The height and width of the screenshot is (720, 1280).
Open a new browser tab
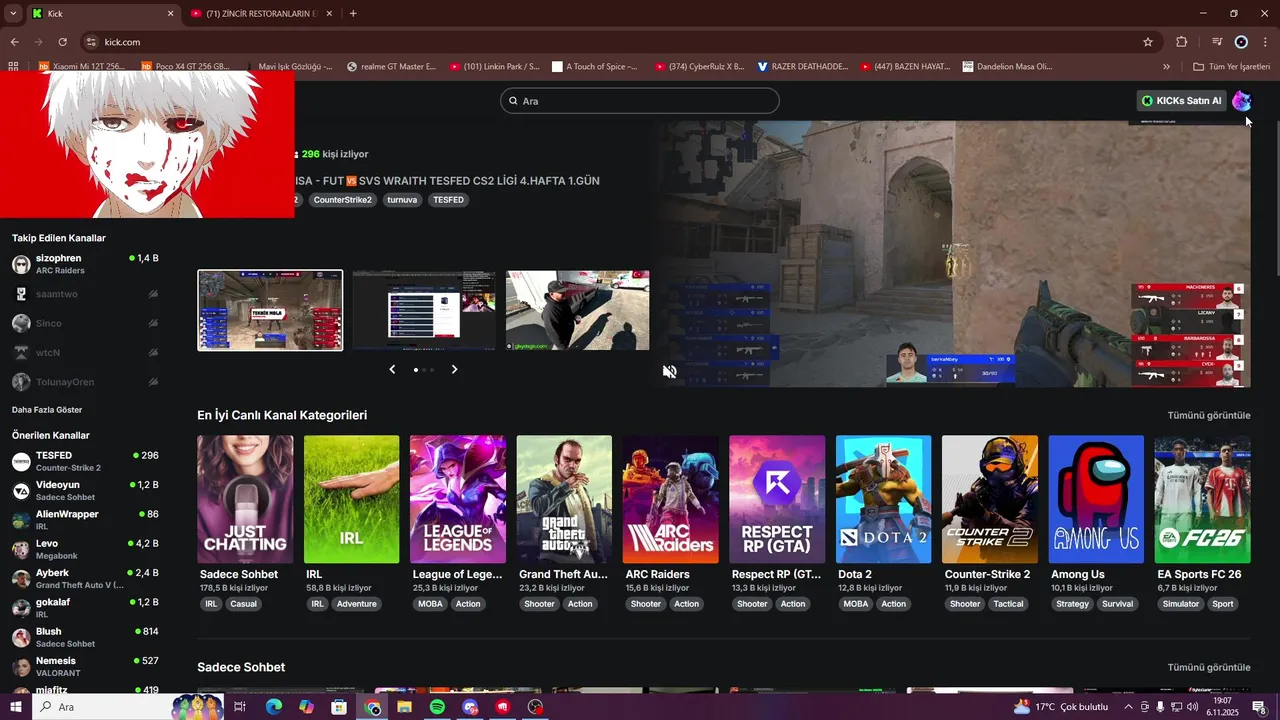coord(353,13)
